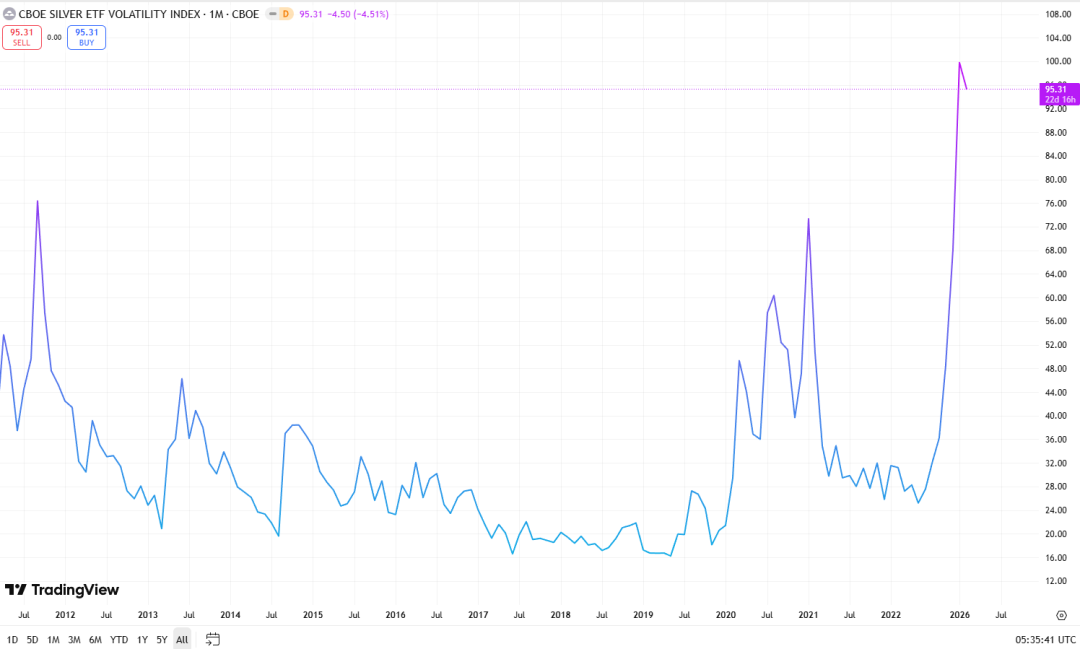Click the 2012 label on the time axis
The height and width of the screenshot is (649, 1080).
point(65,615)
